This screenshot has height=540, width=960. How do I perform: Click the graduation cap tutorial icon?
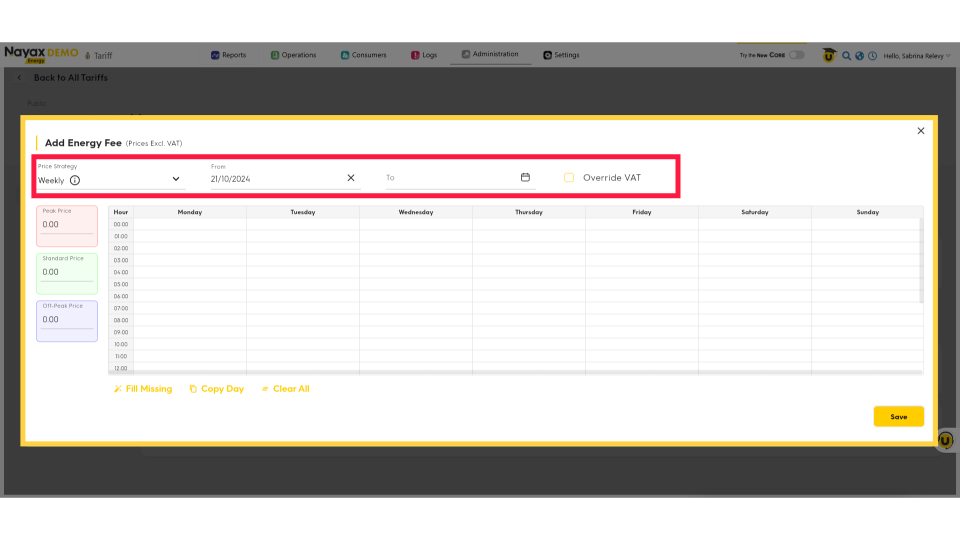pyautogui.click(x=829, y=56)
